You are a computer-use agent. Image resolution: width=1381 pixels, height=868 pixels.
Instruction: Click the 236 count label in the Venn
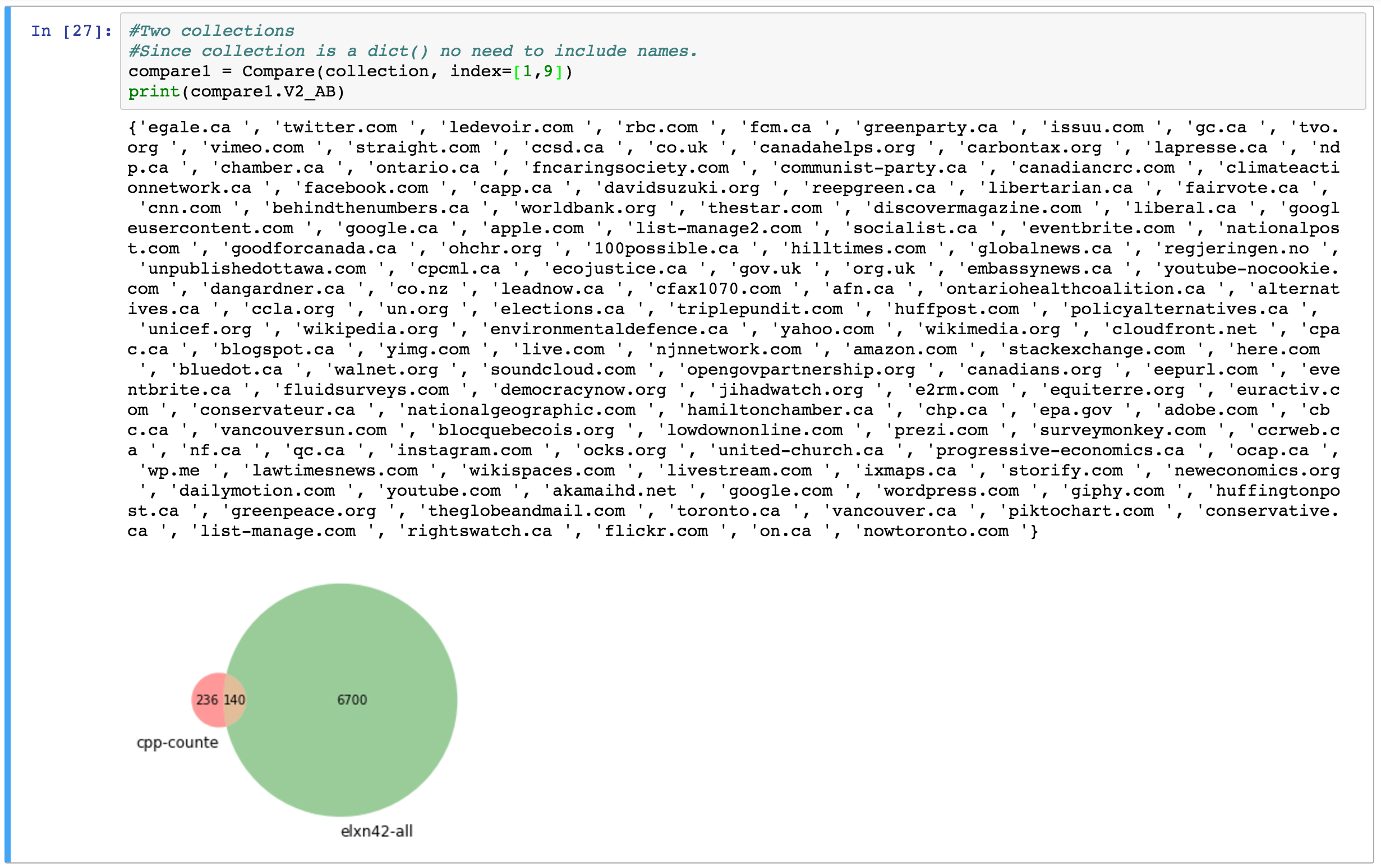(x=207, y=699)
